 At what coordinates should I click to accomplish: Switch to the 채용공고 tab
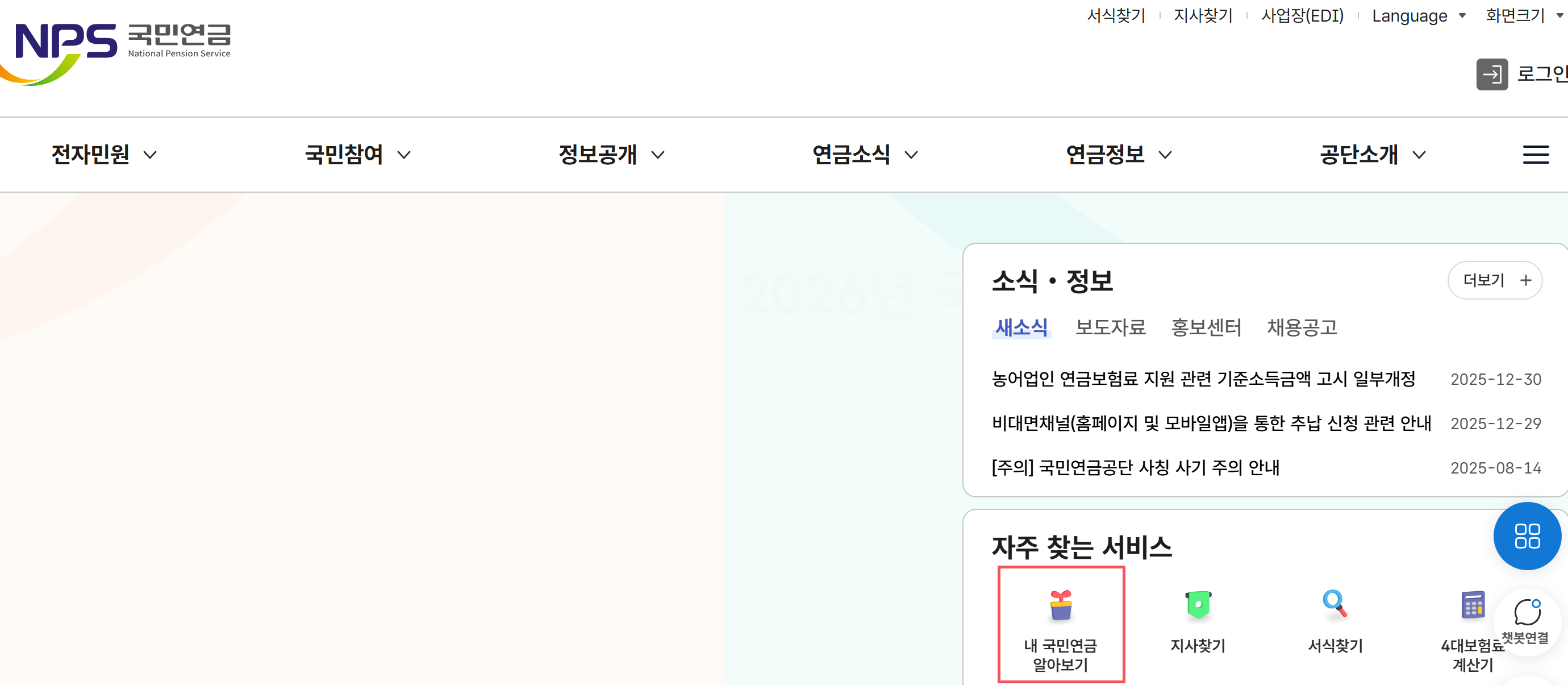[x=1302, y=327]
